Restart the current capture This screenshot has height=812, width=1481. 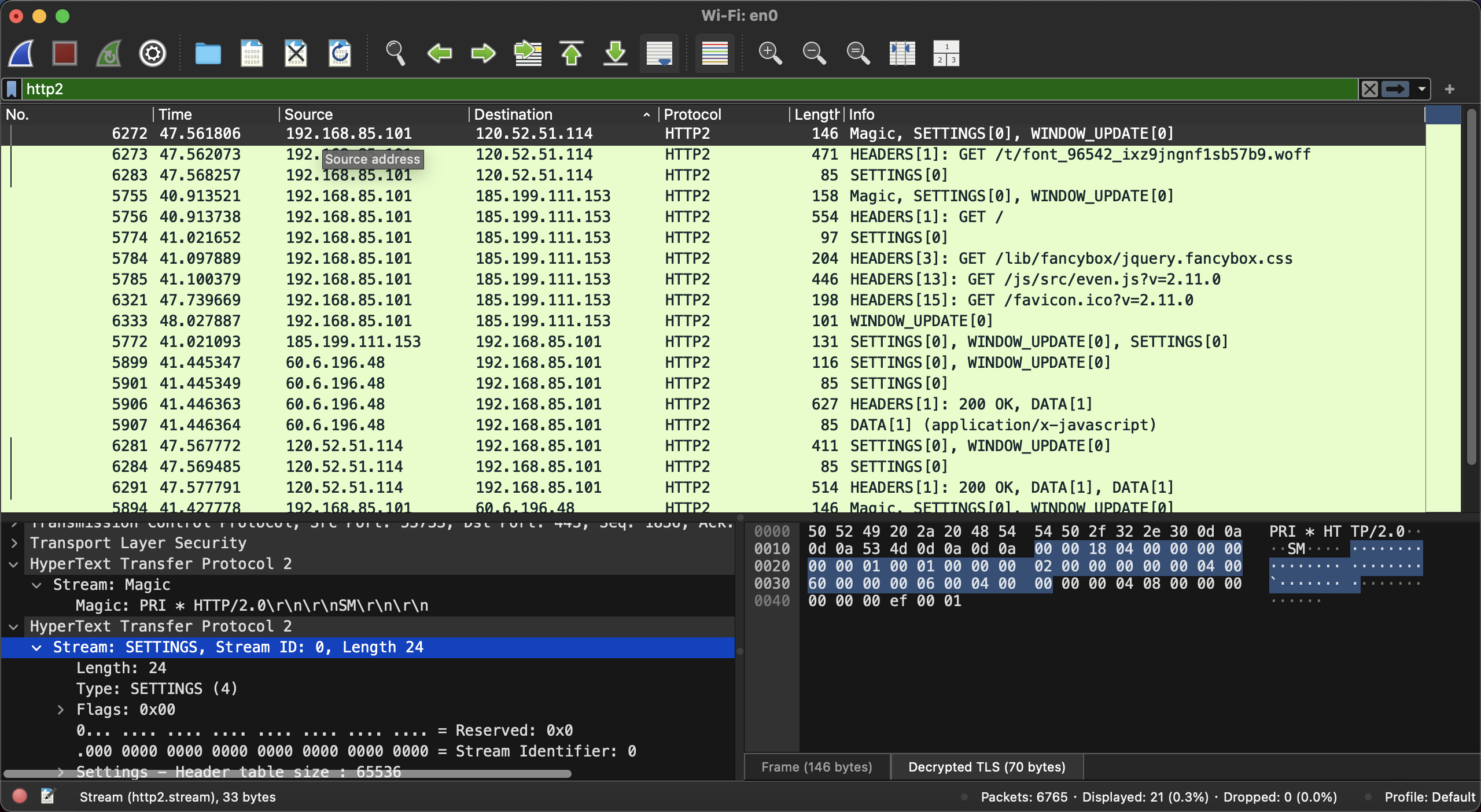coord(109,54)
